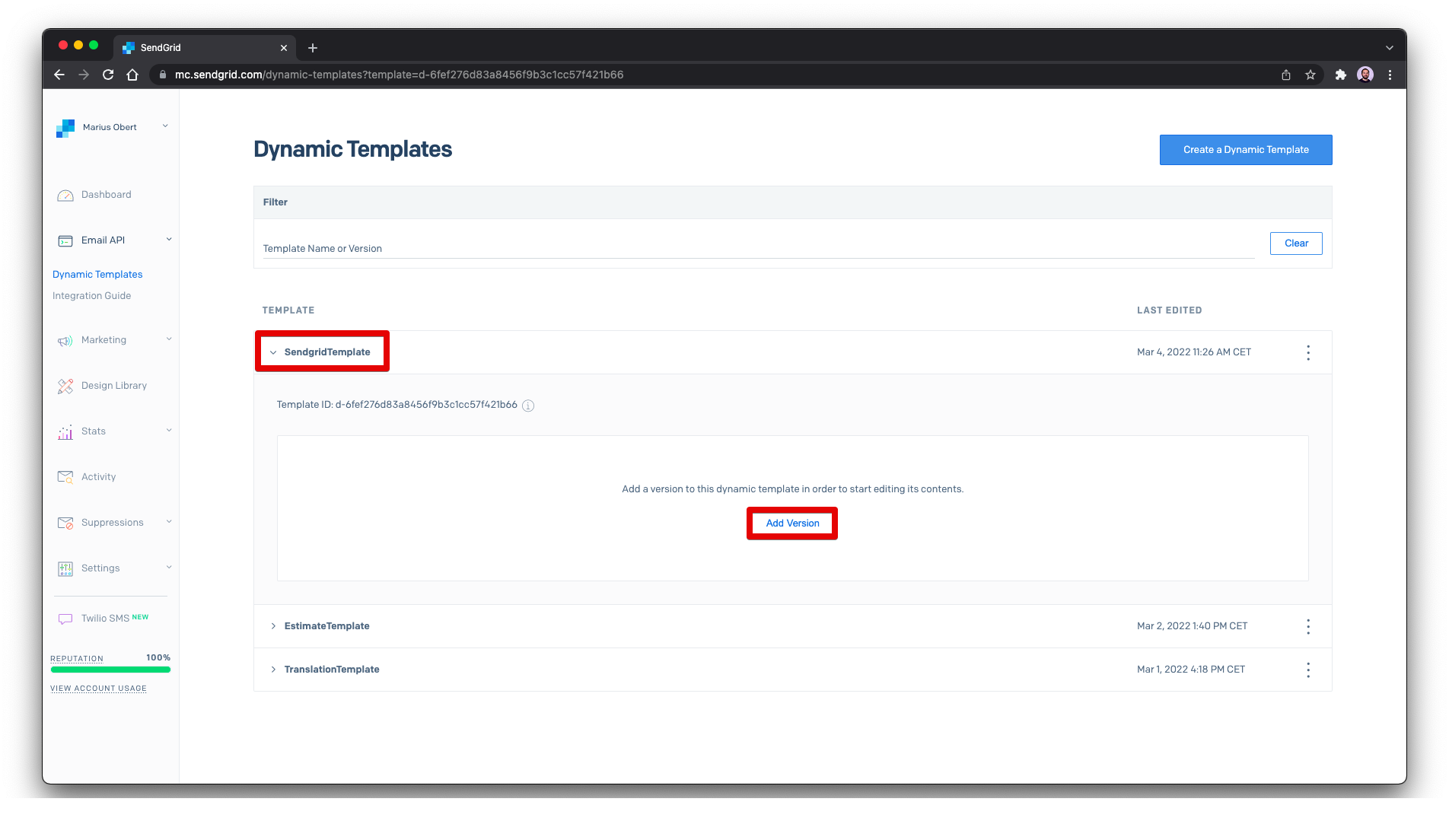Viewport: 1449px width, 840px height.
Task: Bookmark page with star icon
Action: tap(1310, 75)
